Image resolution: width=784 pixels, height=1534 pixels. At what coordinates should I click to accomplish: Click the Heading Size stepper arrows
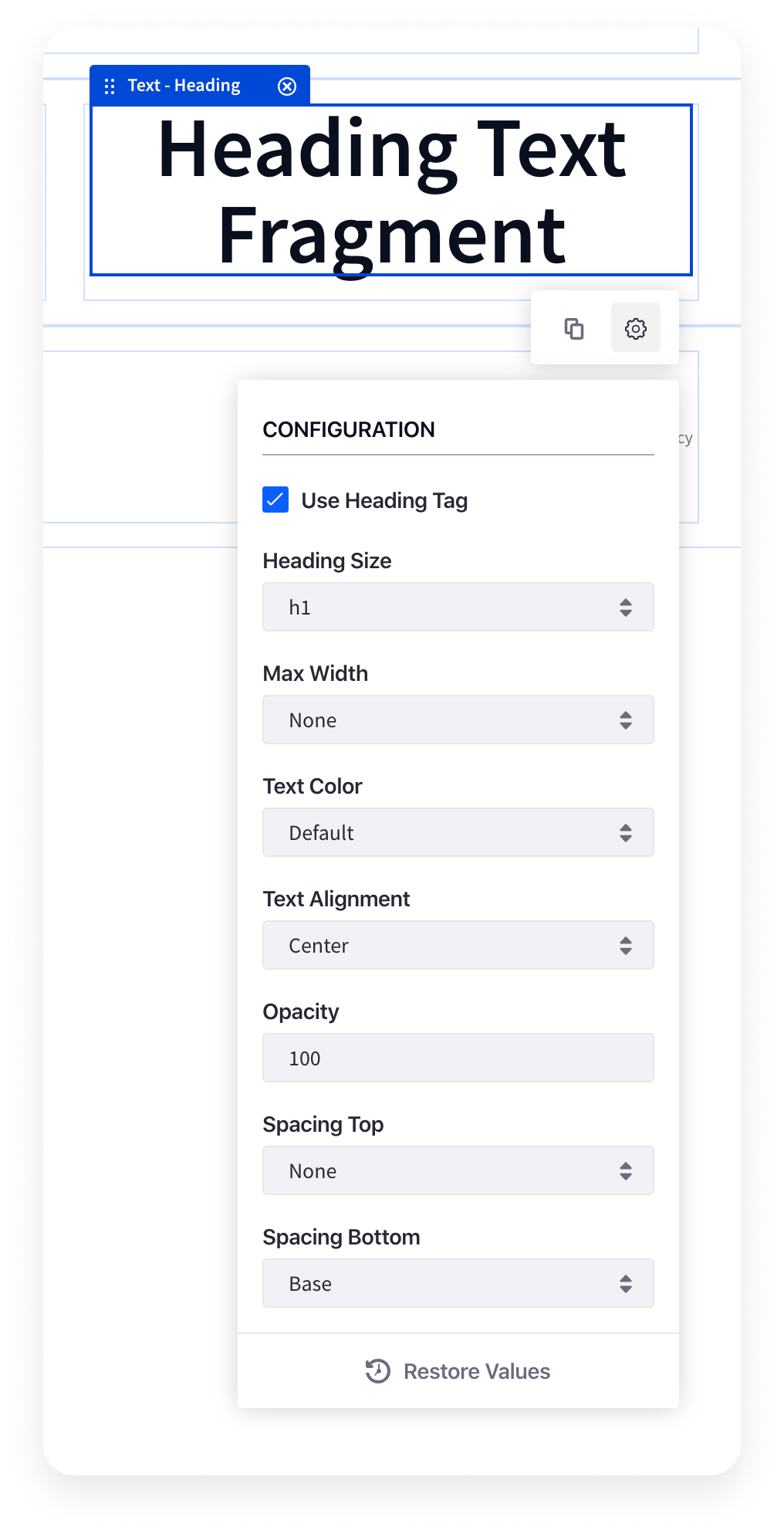[x=627, y=607]
